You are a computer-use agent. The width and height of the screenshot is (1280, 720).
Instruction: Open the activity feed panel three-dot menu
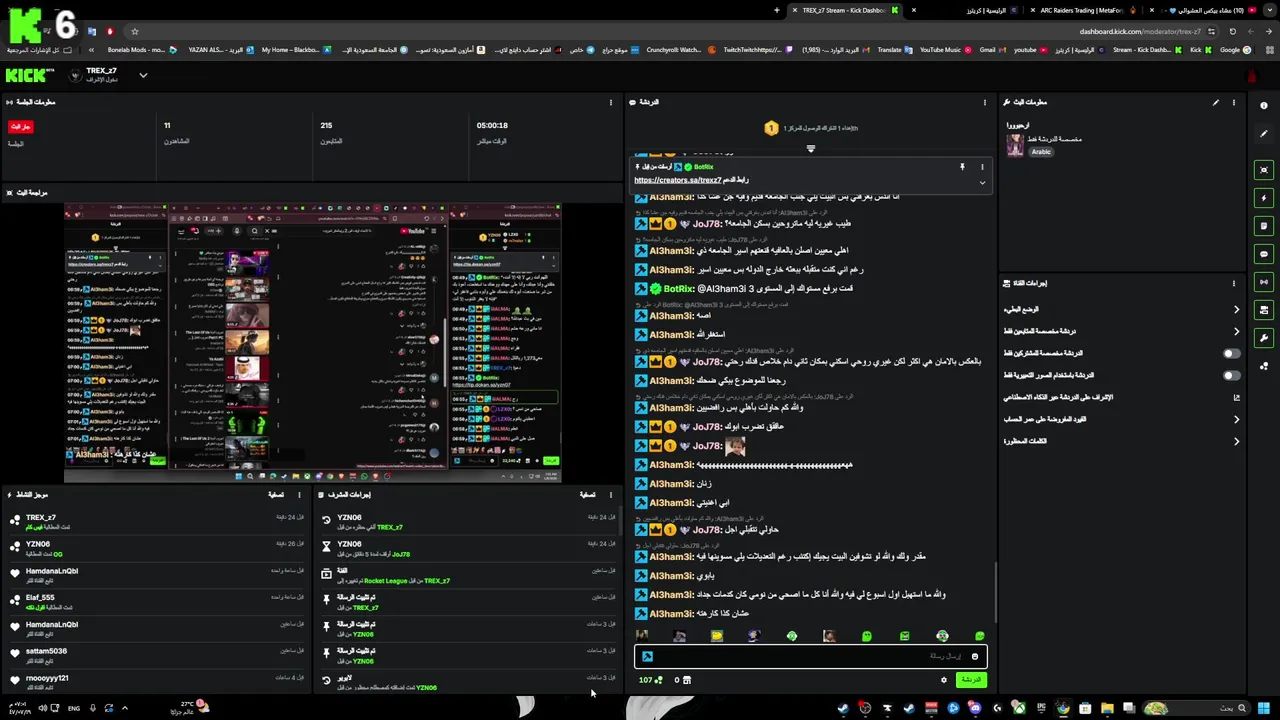(298, 495)
